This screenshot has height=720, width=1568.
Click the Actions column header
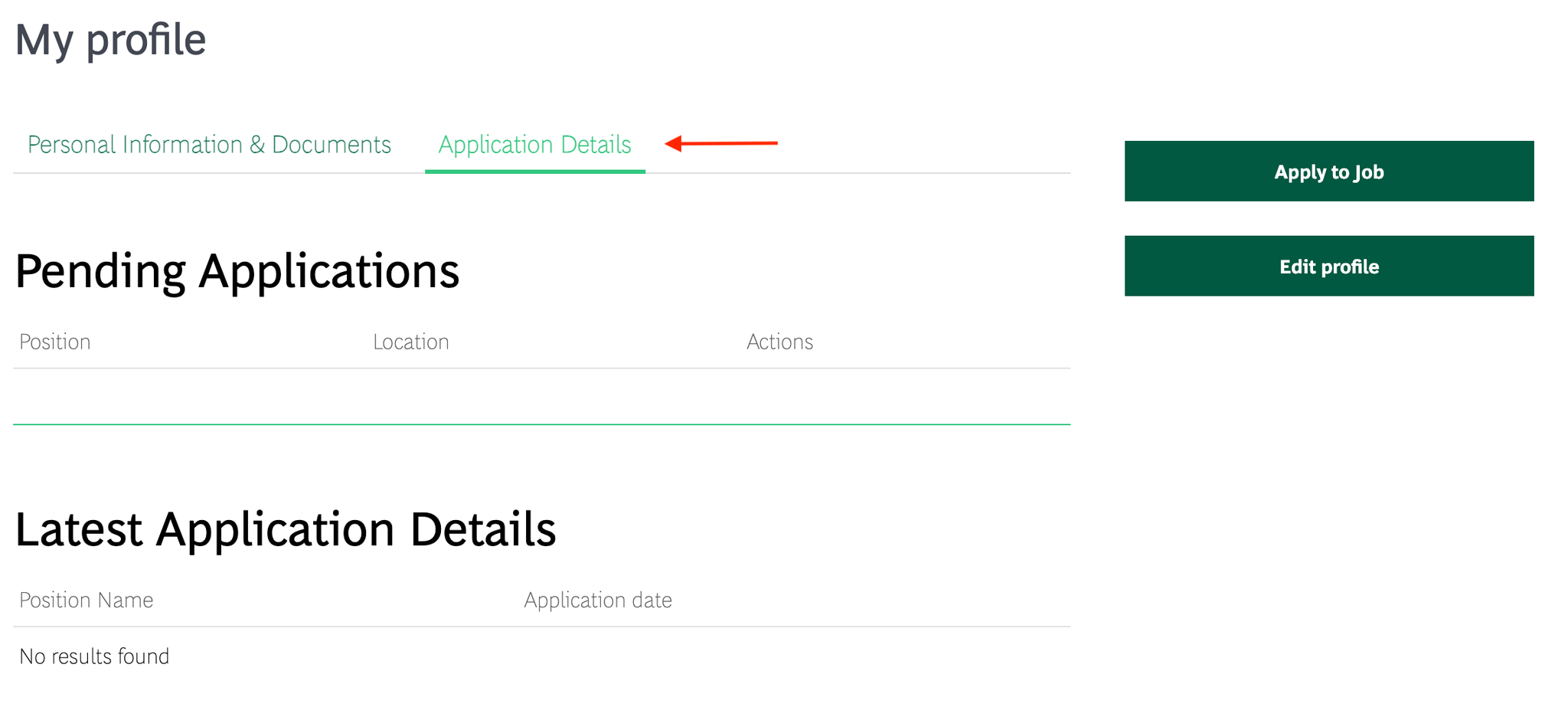[779, 342]
